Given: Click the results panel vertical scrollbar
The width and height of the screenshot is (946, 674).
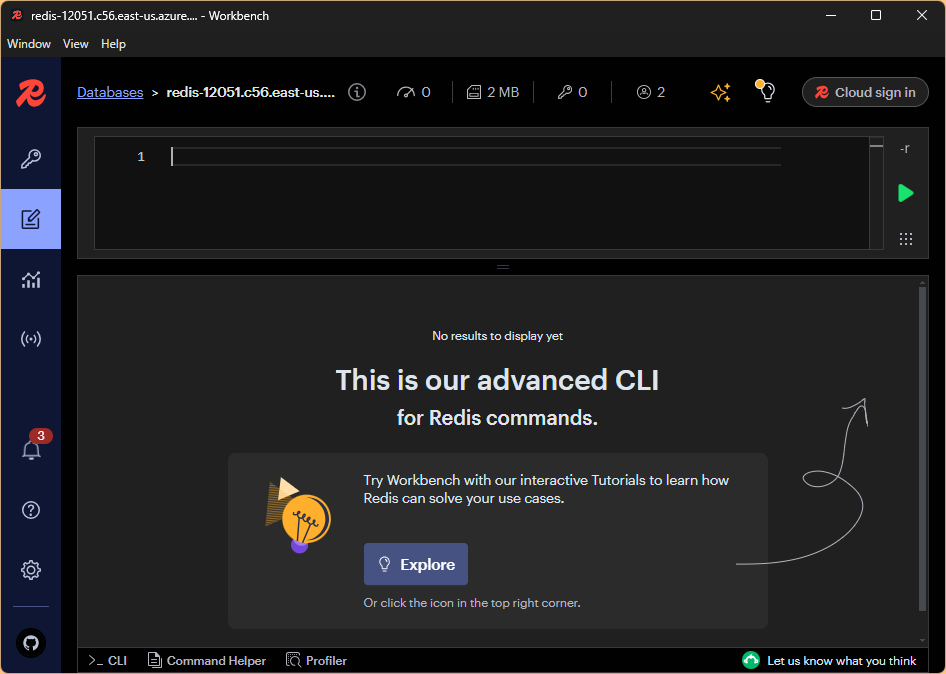Looking at the screenshot, I should click(922, 449).
